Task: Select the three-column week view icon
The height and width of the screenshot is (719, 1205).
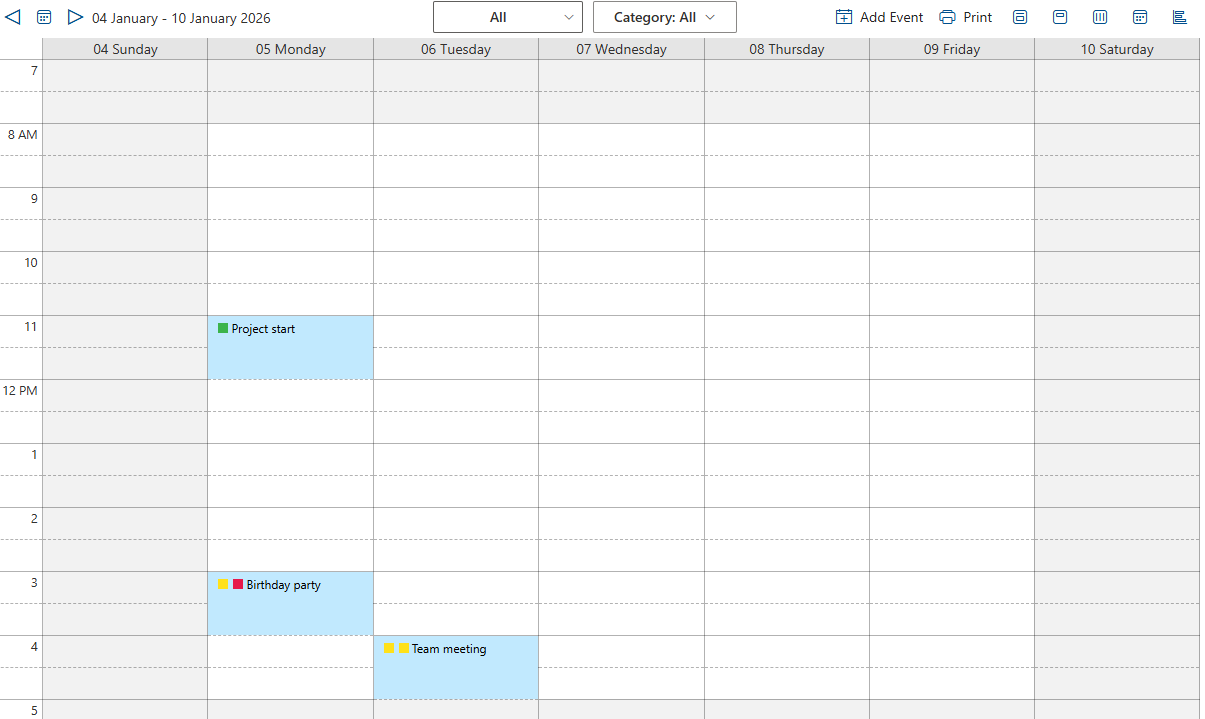Action: [1100, 17]
